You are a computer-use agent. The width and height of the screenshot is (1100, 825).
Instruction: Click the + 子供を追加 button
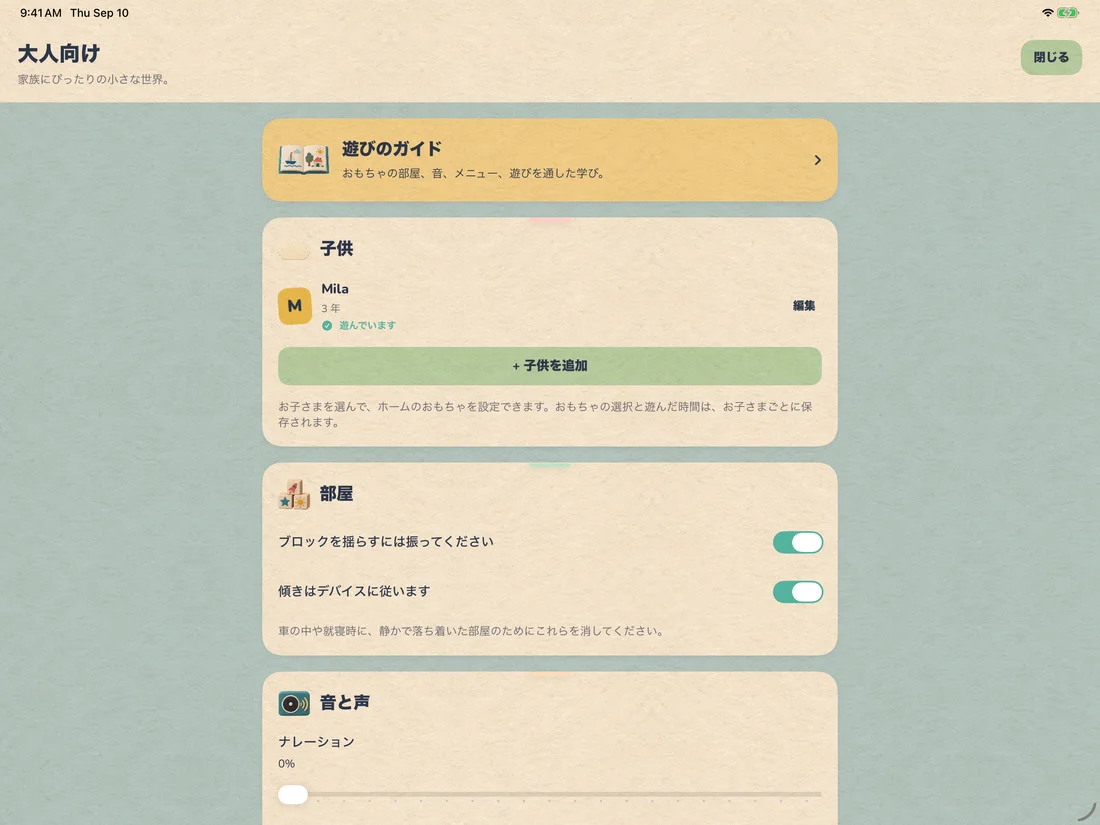[550, 365]
